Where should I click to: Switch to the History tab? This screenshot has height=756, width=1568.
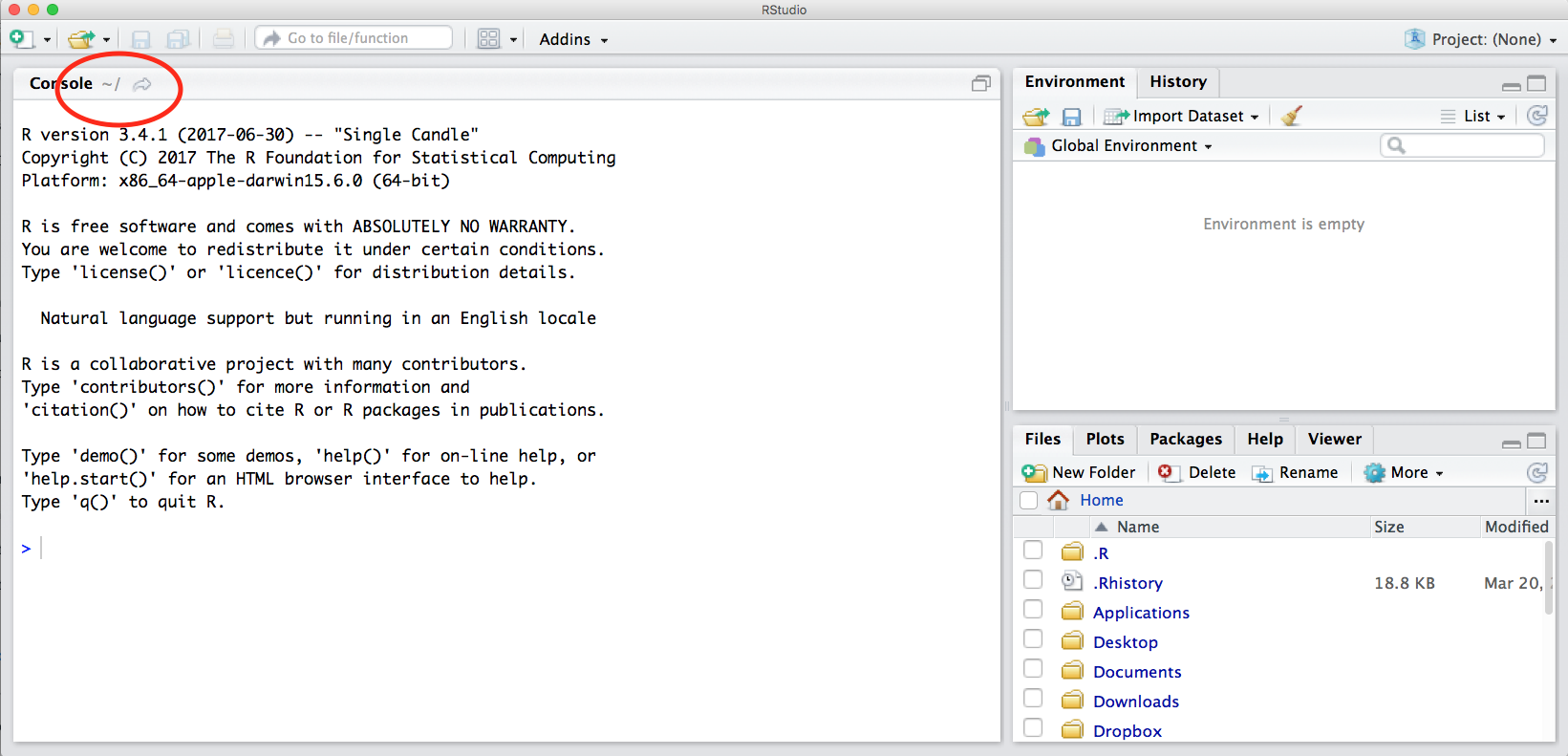click(x=1178, y=82)
